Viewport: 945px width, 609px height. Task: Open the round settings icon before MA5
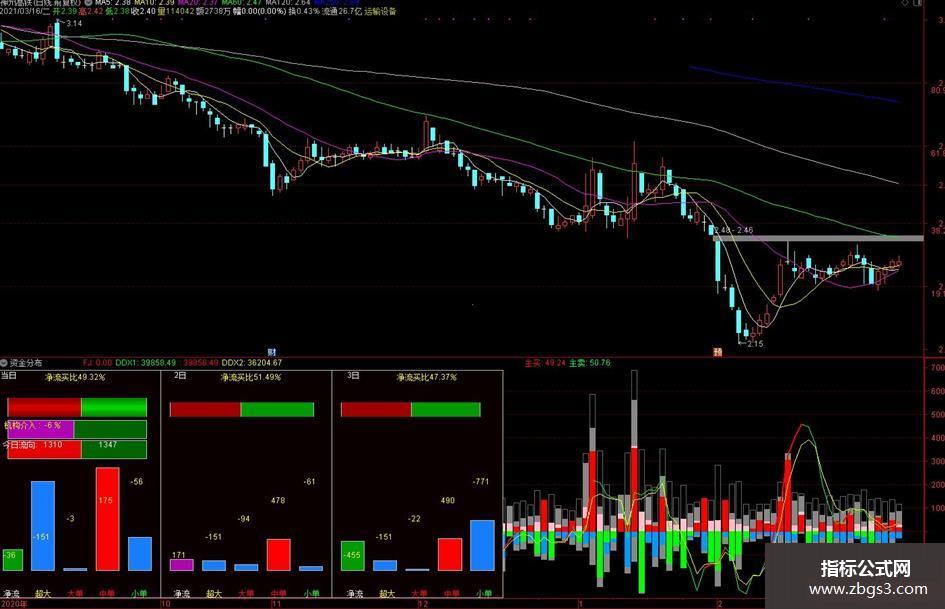88,2
